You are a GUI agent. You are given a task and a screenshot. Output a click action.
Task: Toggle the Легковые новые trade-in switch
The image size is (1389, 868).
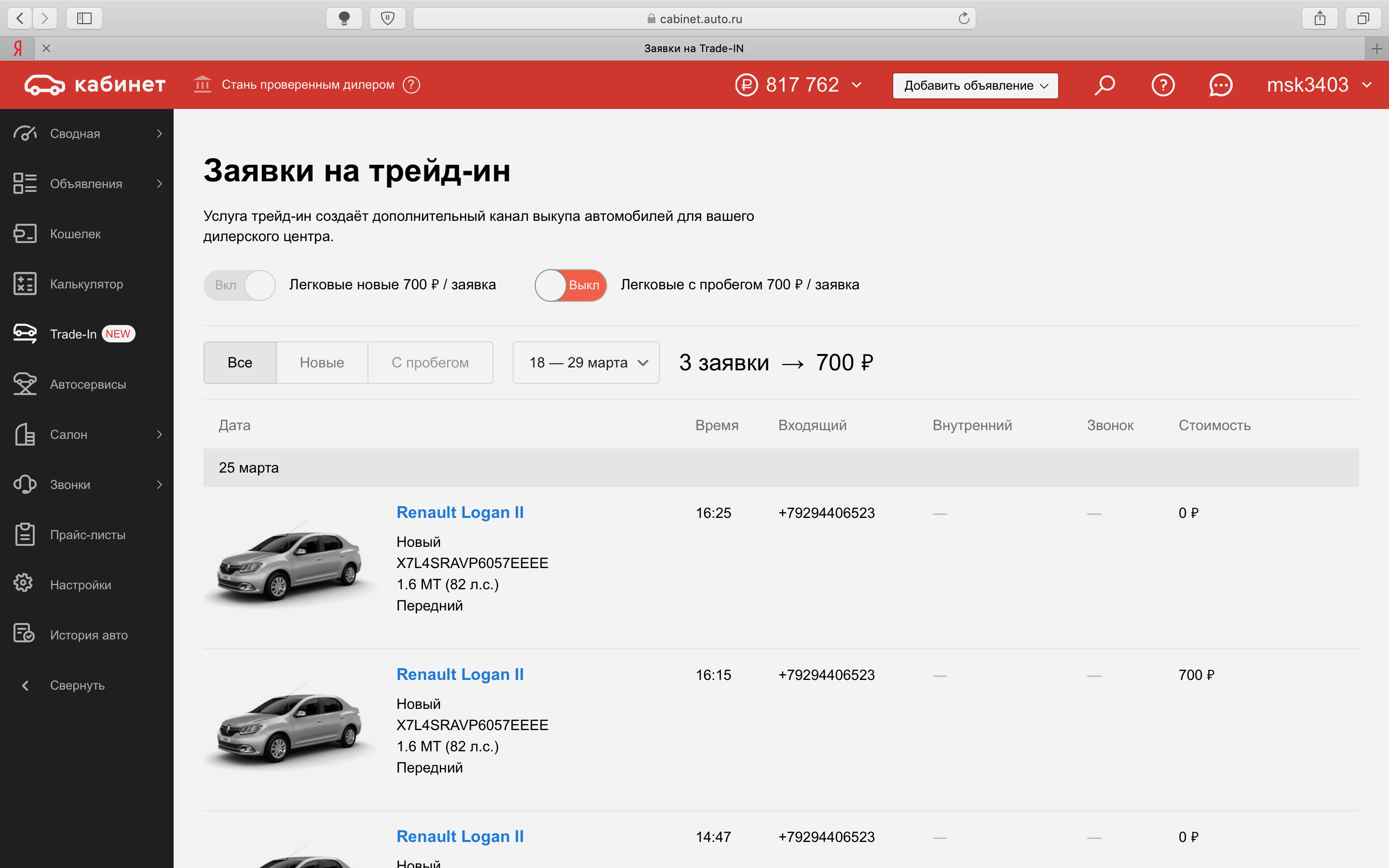(x=239, y=285)
